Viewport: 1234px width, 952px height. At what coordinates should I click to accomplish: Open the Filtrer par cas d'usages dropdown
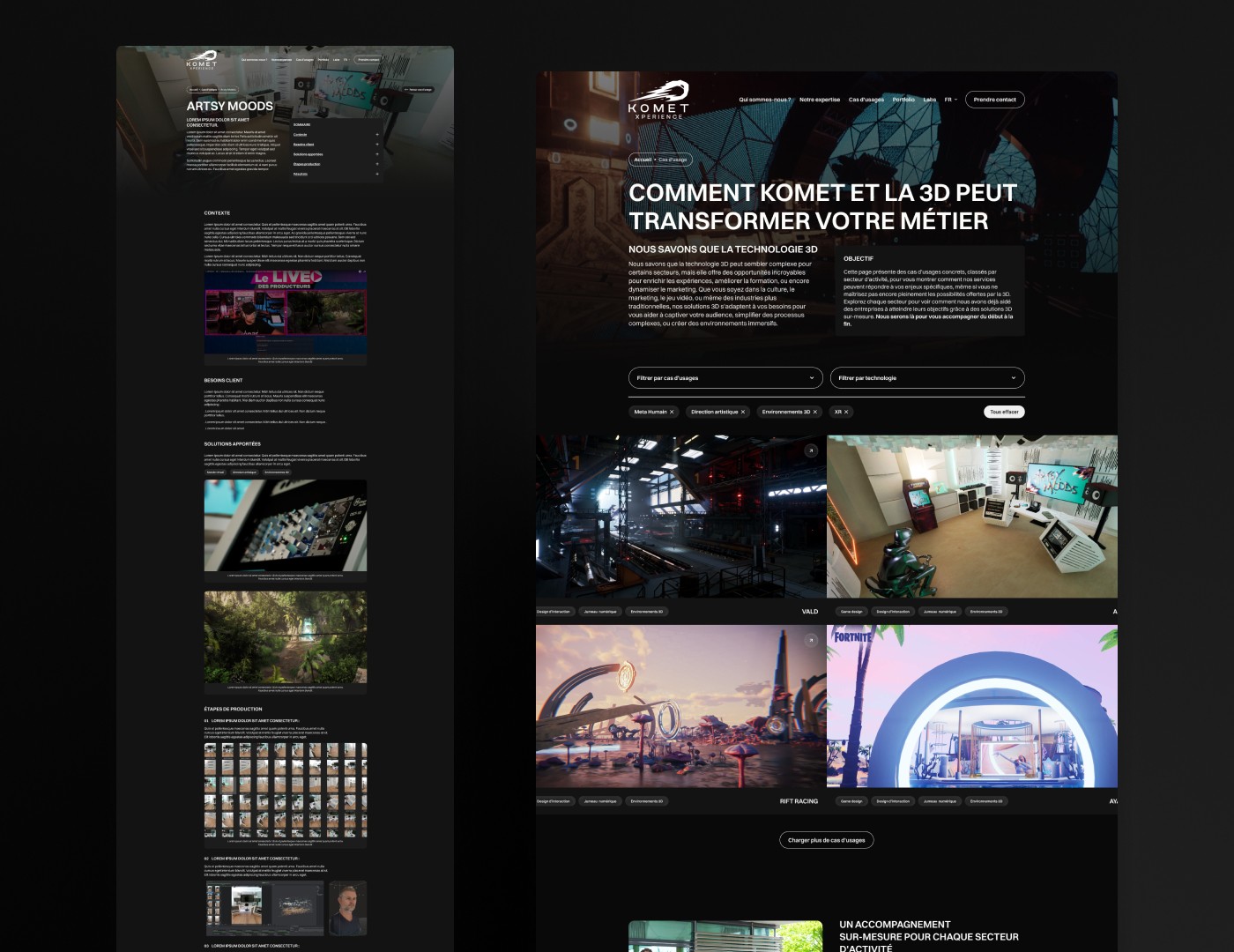point(725,377)
